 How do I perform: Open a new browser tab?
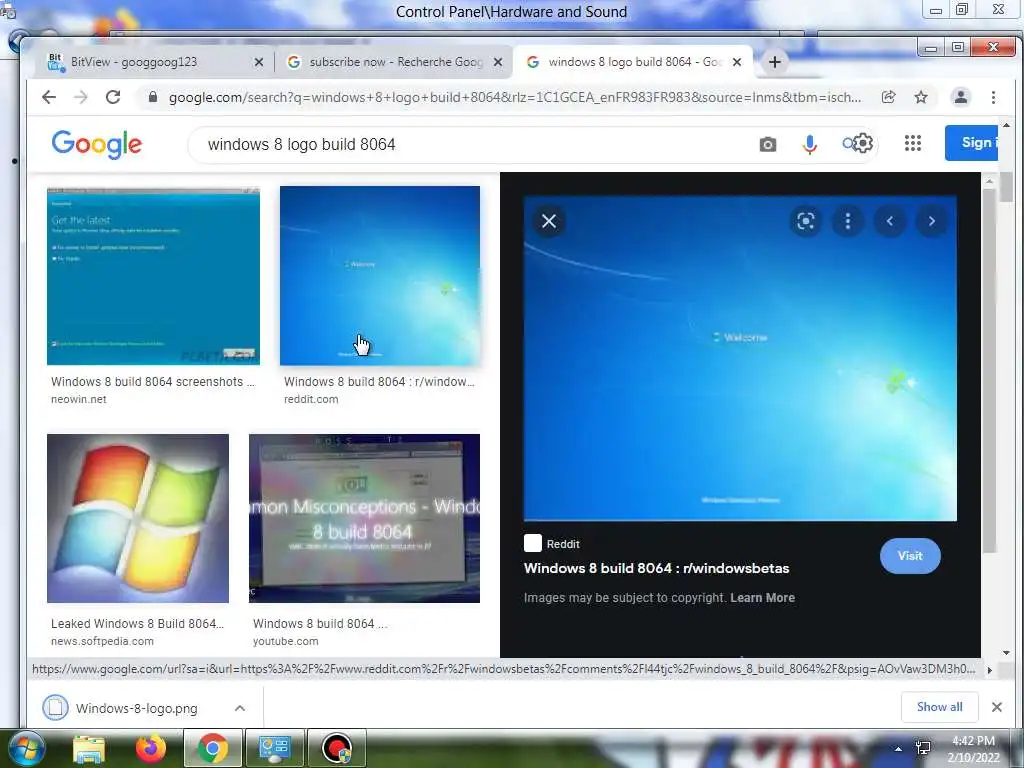click(775, 62)
